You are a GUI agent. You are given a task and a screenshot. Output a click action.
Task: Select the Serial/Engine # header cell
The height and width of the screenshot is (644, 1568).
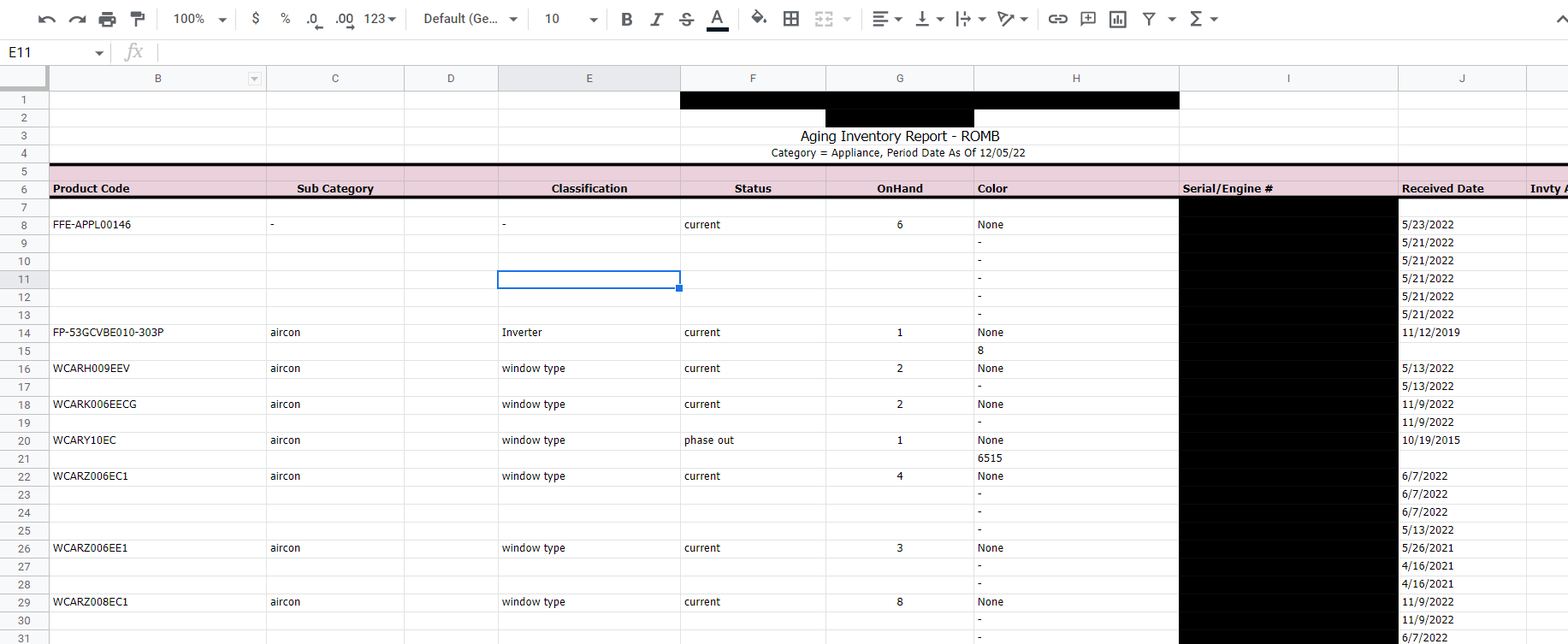point(1288,189)
